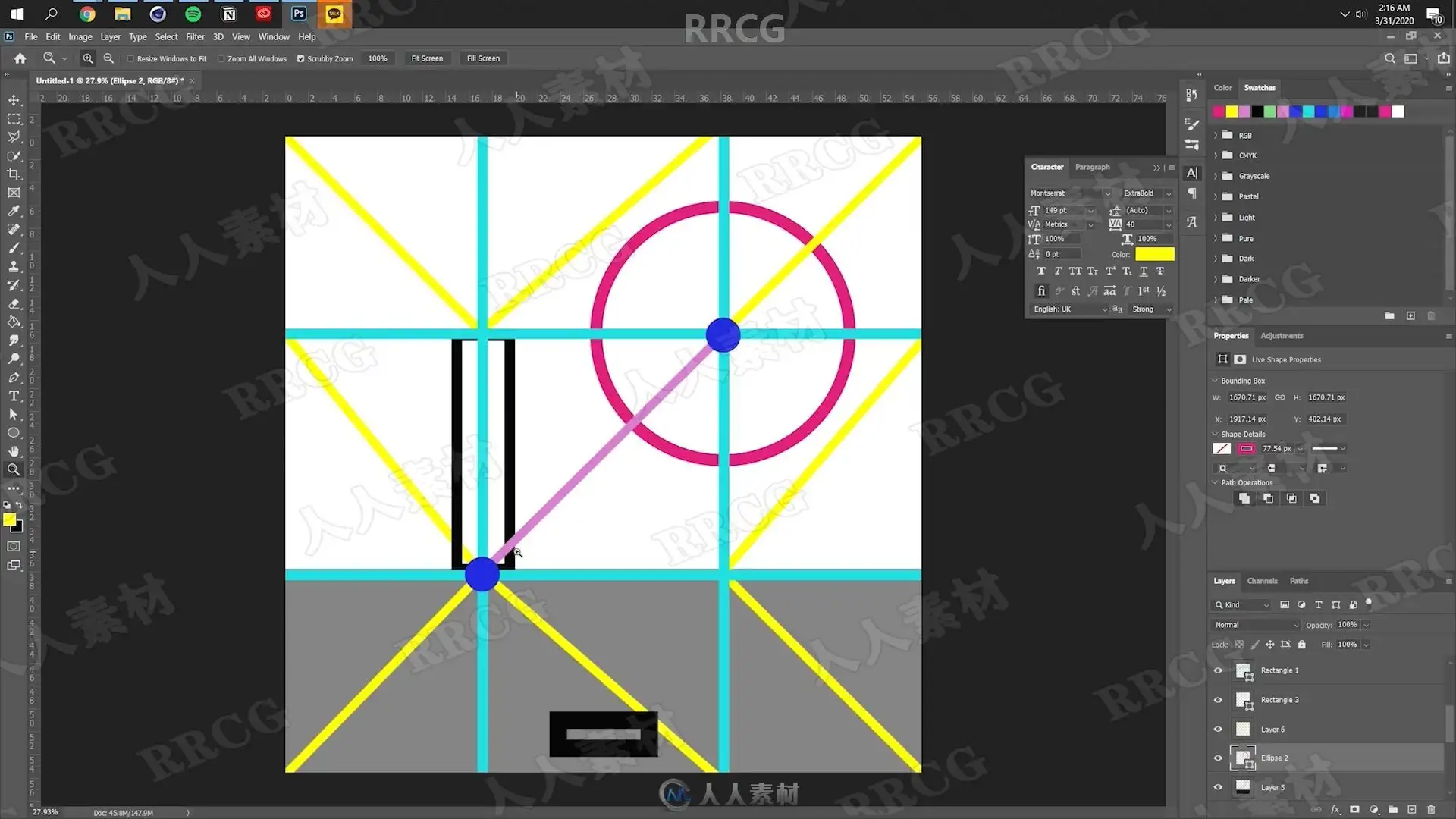Open the Filter menu

coord(195,36)
